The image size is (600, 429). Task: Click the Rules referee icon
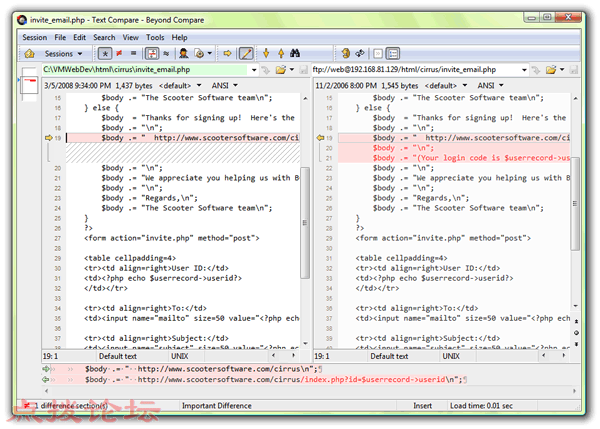184,54
